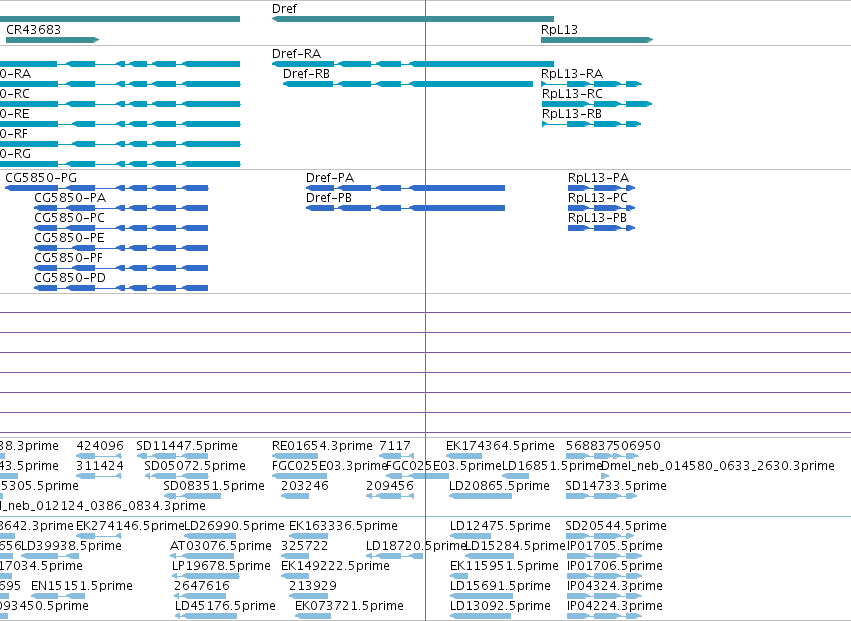Click the teal bar under RpL13
Screen dimensions: 851x621
click(x=597, y=40)
